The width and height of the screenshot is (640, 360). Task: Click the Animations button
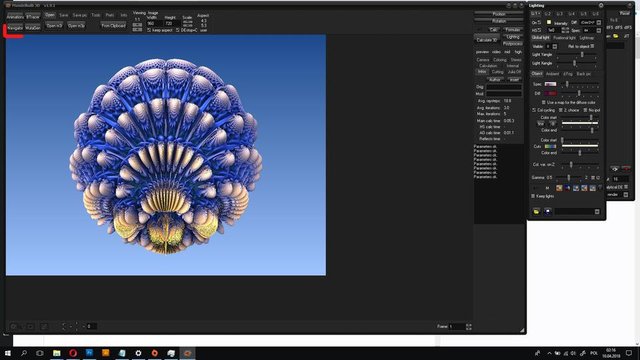15,17
